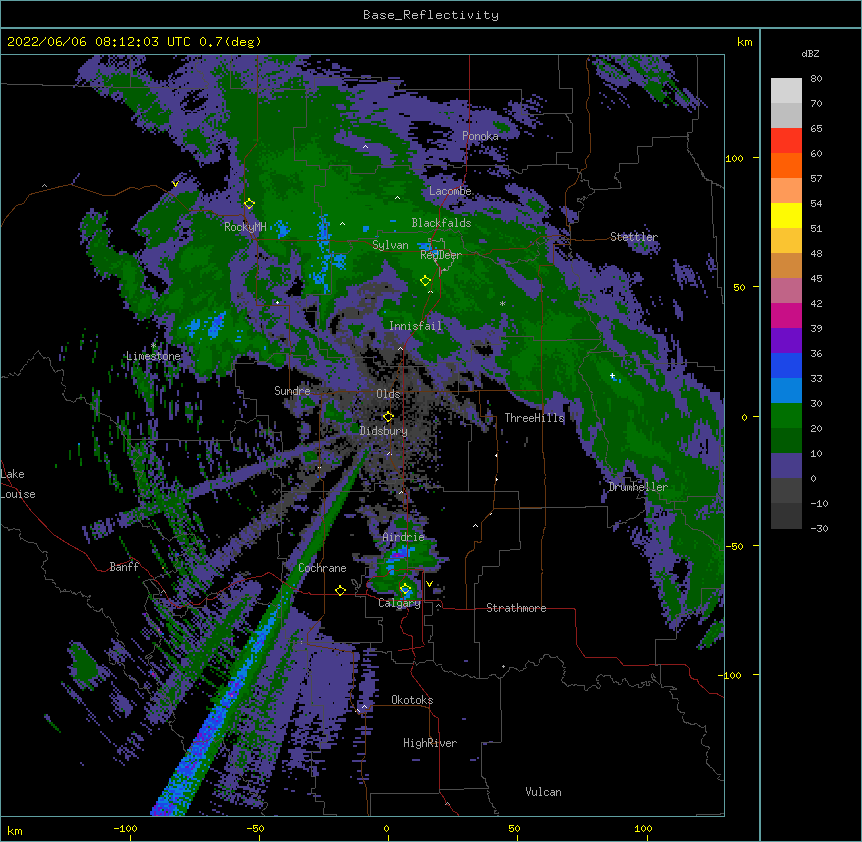Select the purple 39-36 dBZ legend swatch
The width and height of the screenshot is (862, 842).
click(786, 340)
